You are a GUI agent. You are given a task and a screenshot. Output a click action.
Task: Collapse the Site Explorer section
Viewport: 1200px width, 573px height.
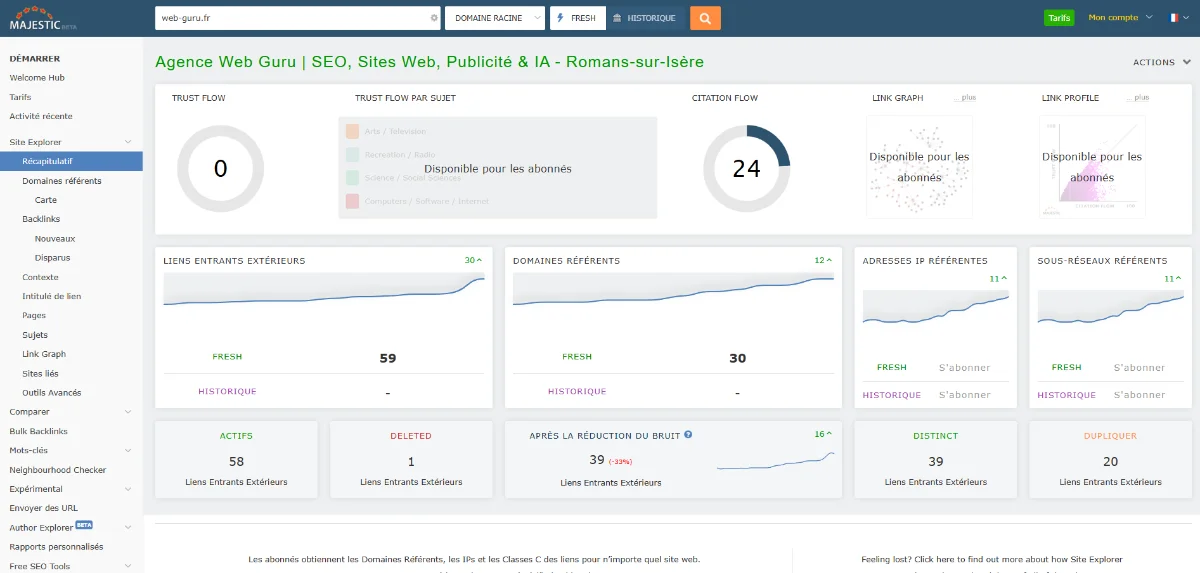coord(128,143)
